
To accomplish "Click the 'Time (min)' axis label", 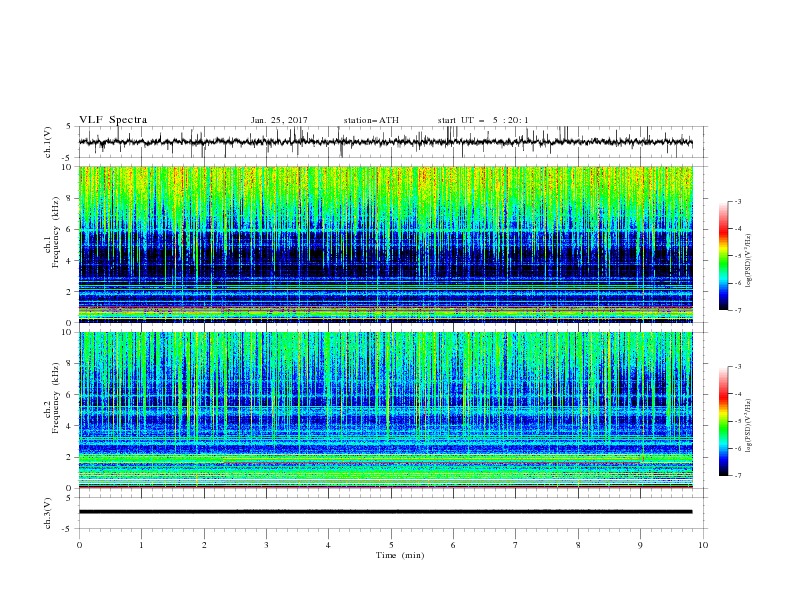I will pos(400,555).
